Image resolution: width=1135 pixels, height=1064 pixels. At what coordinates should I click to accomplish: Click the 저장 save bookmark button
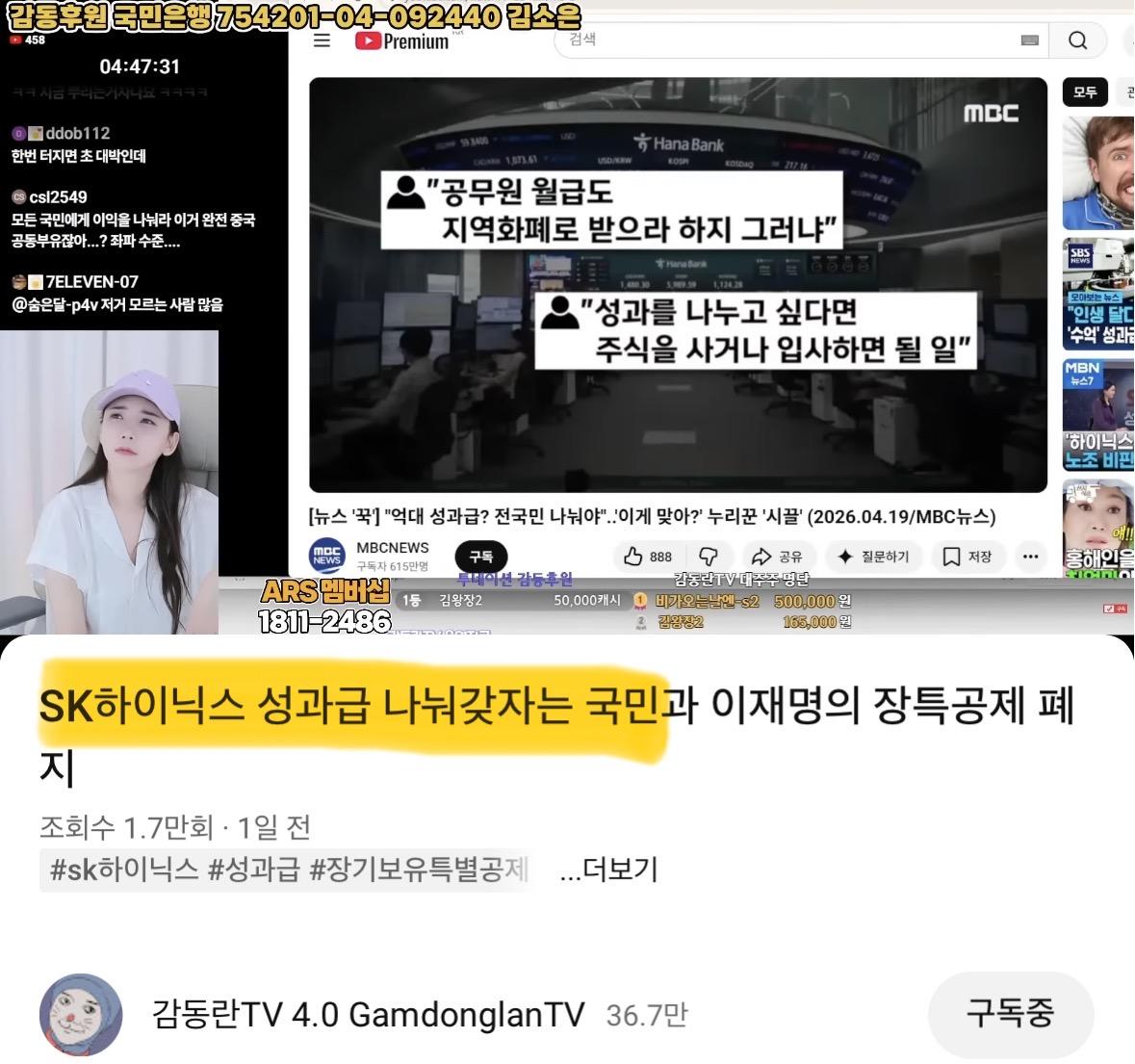click(967, 557)
